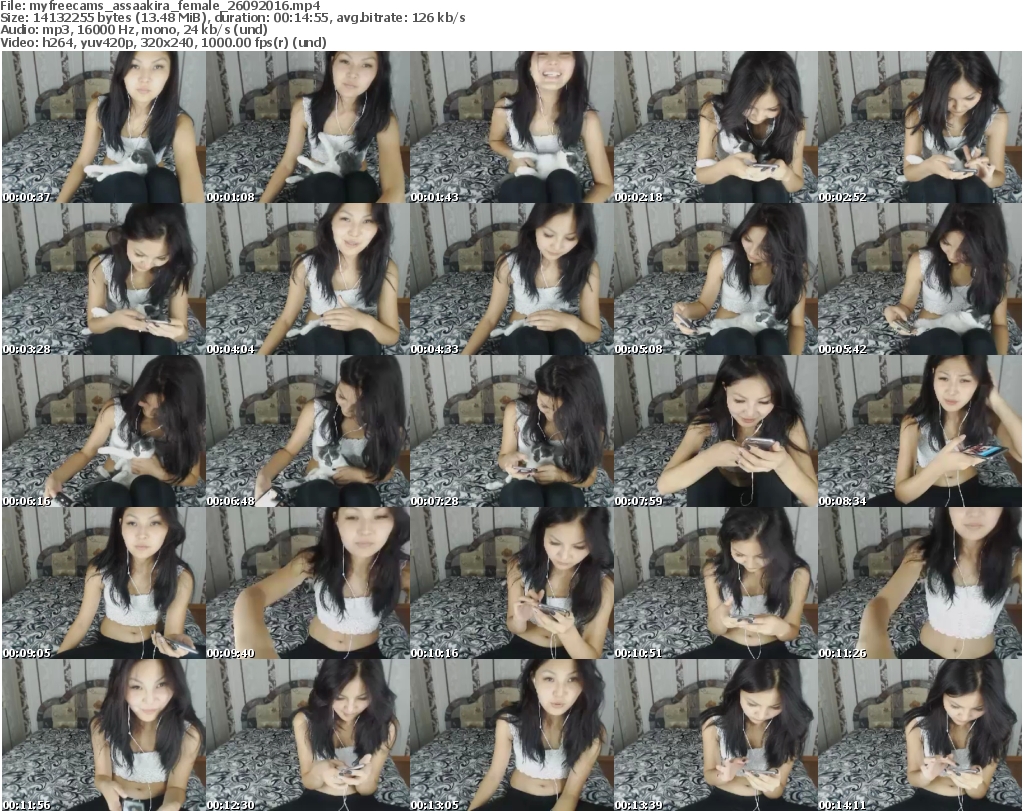Click the Size and duration info line

tap(232, 18)
